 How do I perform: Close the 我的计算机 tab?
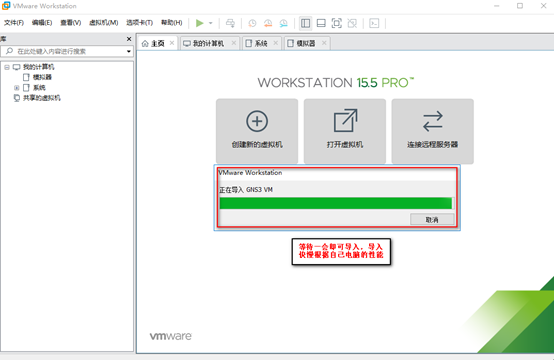pyautogui.click(x=234, y=43)
